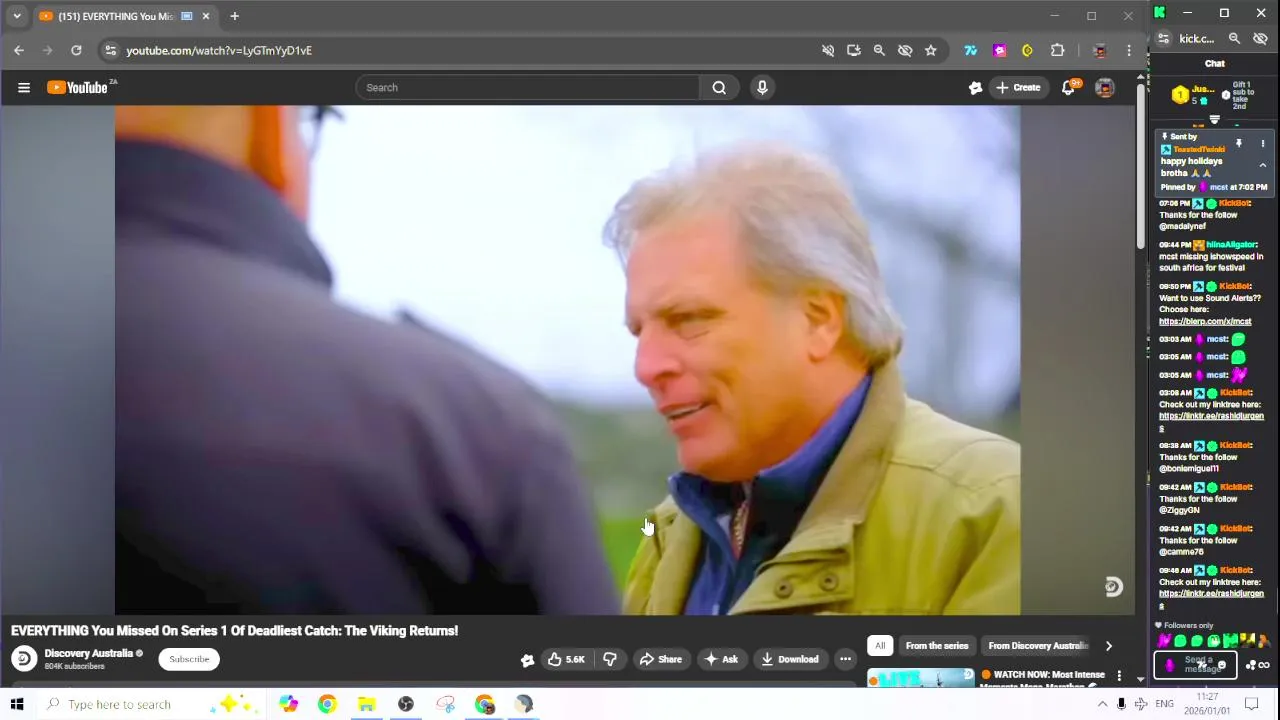Viewport: 1280px width, 720px height.
Task: Go to YouTube home via the logo
Action: pos(77,88)
